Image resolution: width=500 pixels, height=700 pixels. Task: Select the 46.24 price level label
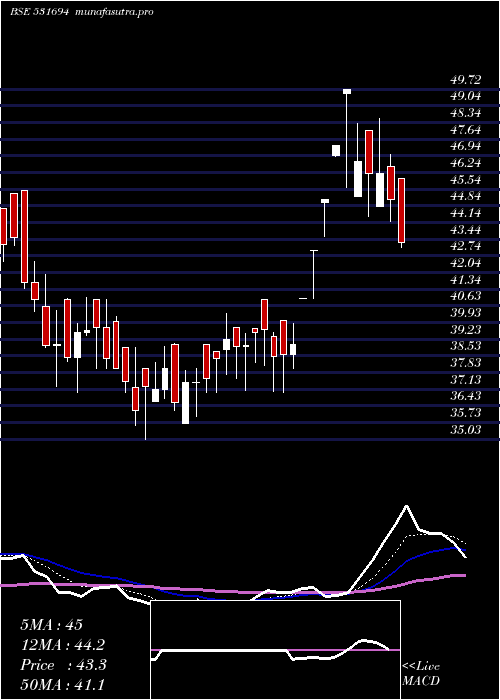click(466, 163)
